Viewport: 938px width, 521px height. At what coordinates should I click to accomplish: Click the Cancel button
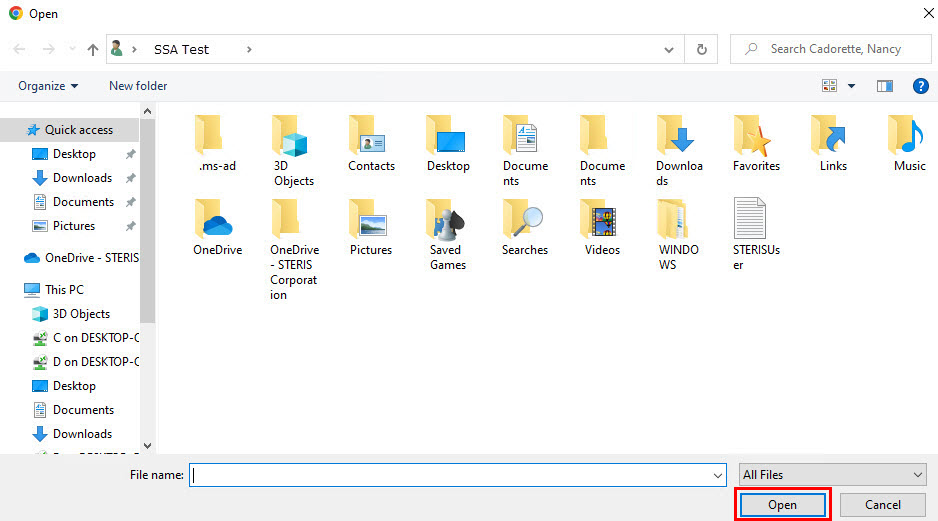(882, 505)
